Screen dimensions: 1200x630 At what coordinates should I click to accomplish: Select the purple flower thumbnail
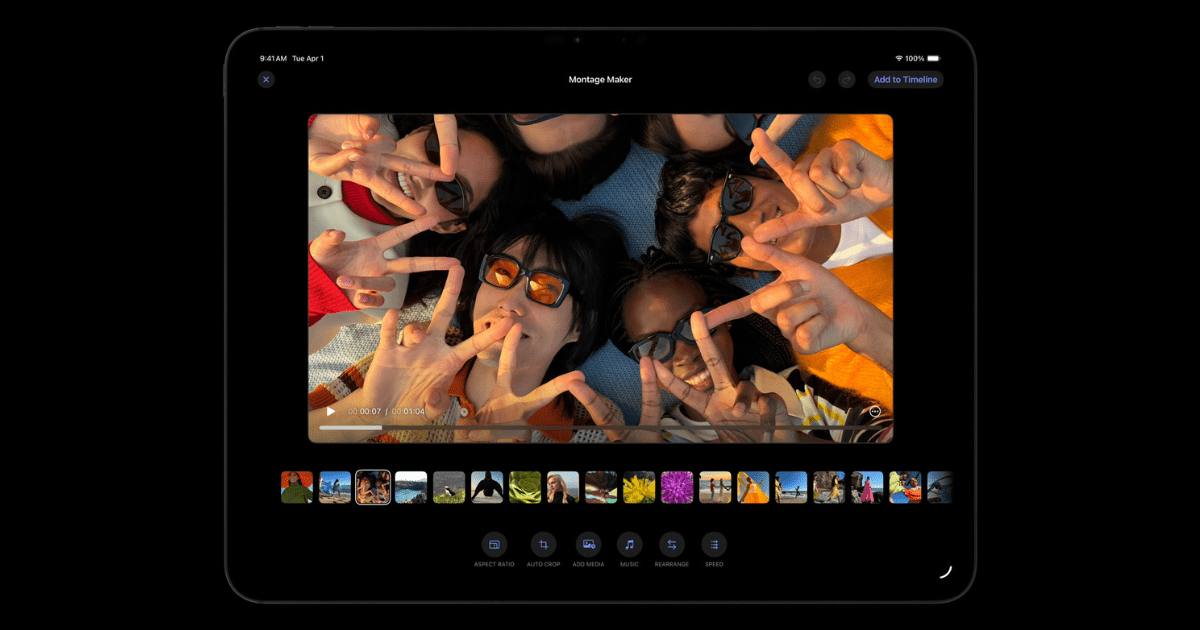[677, 487]
